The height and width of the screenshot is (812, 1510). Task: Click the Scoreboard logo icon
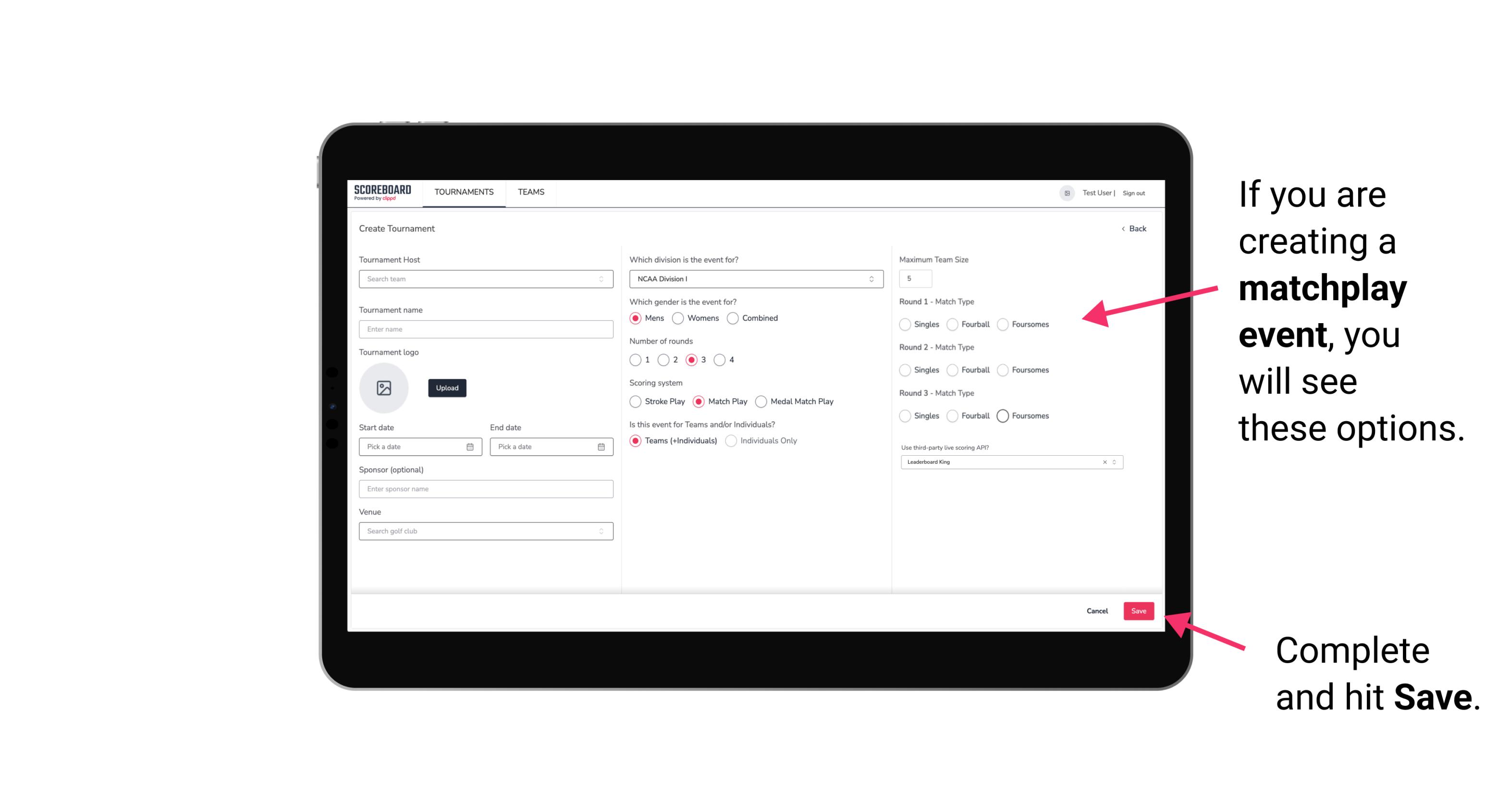pos(384,192)
